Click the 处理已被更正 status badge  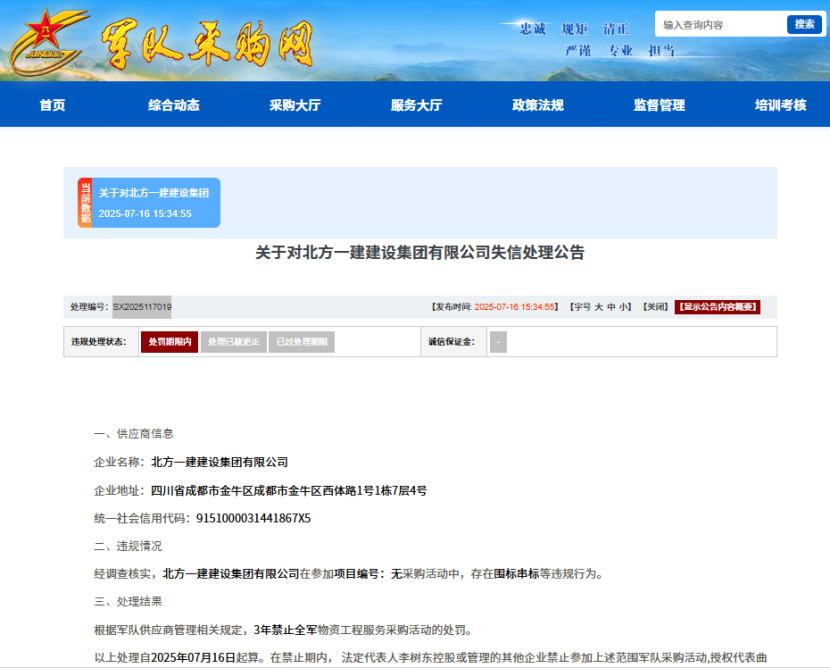(233, 342)
